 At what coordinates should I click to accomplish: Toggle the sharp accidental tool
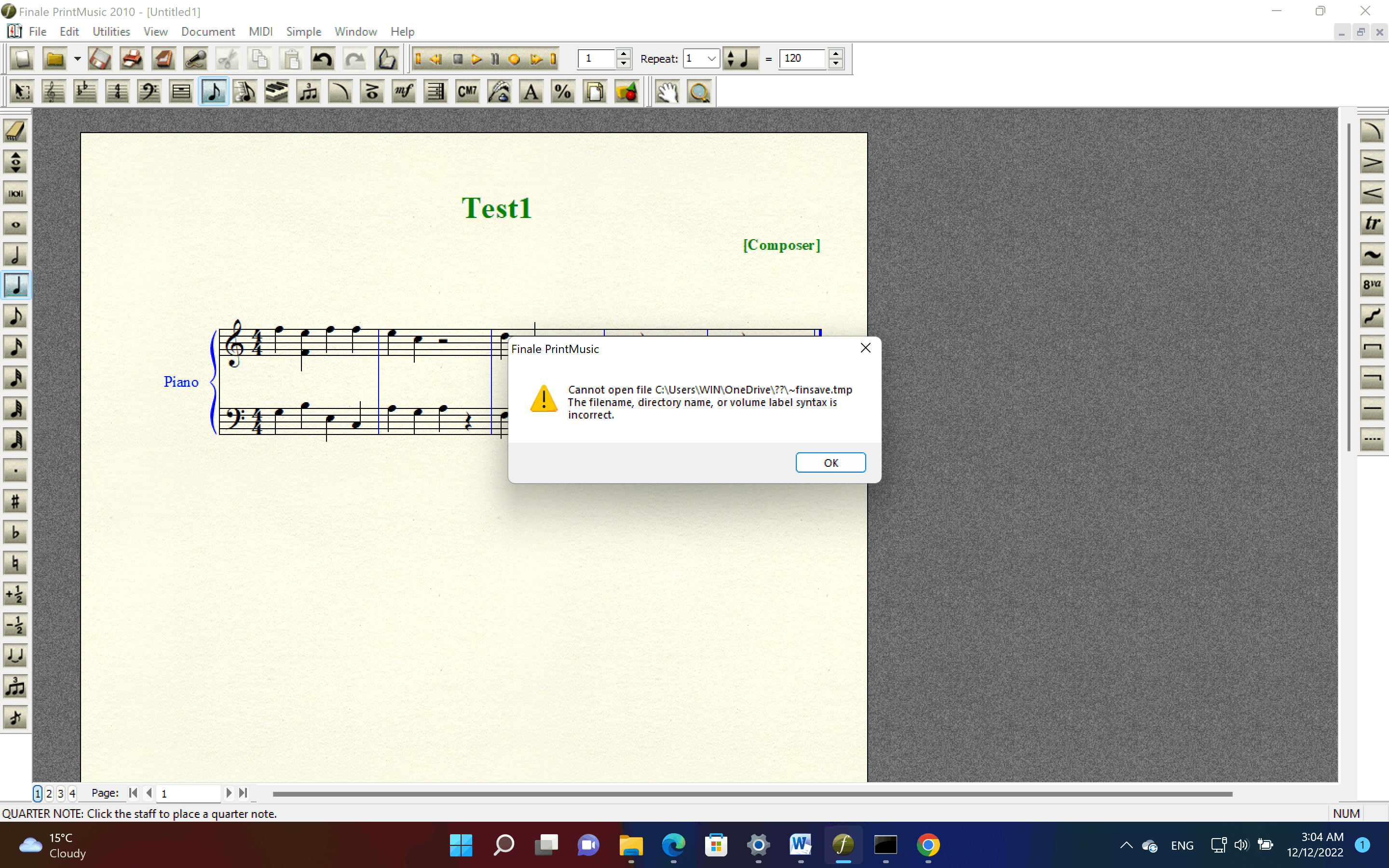[15, 502]
